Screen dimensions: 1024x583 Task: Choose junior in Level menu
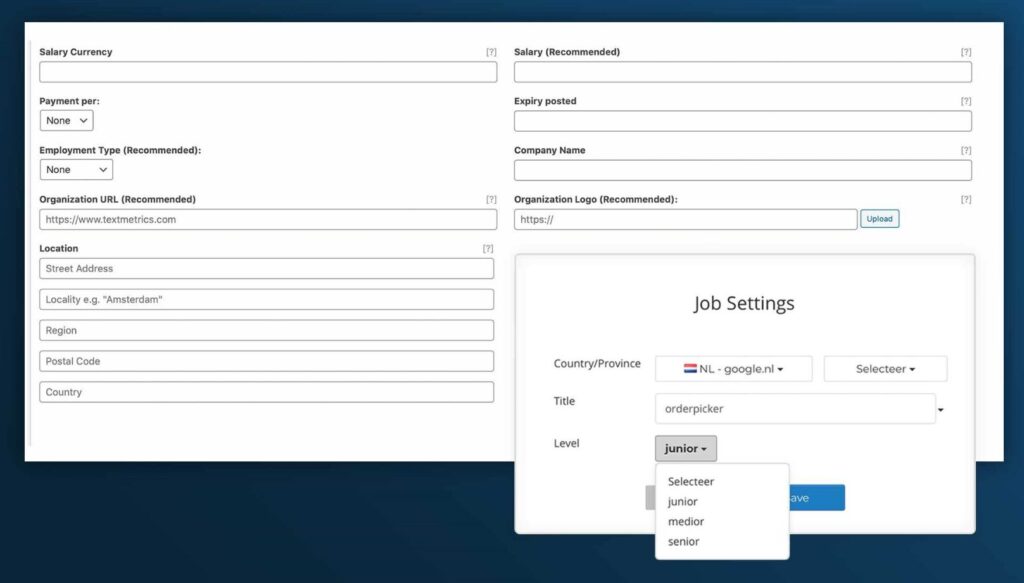tap(682, 501)
